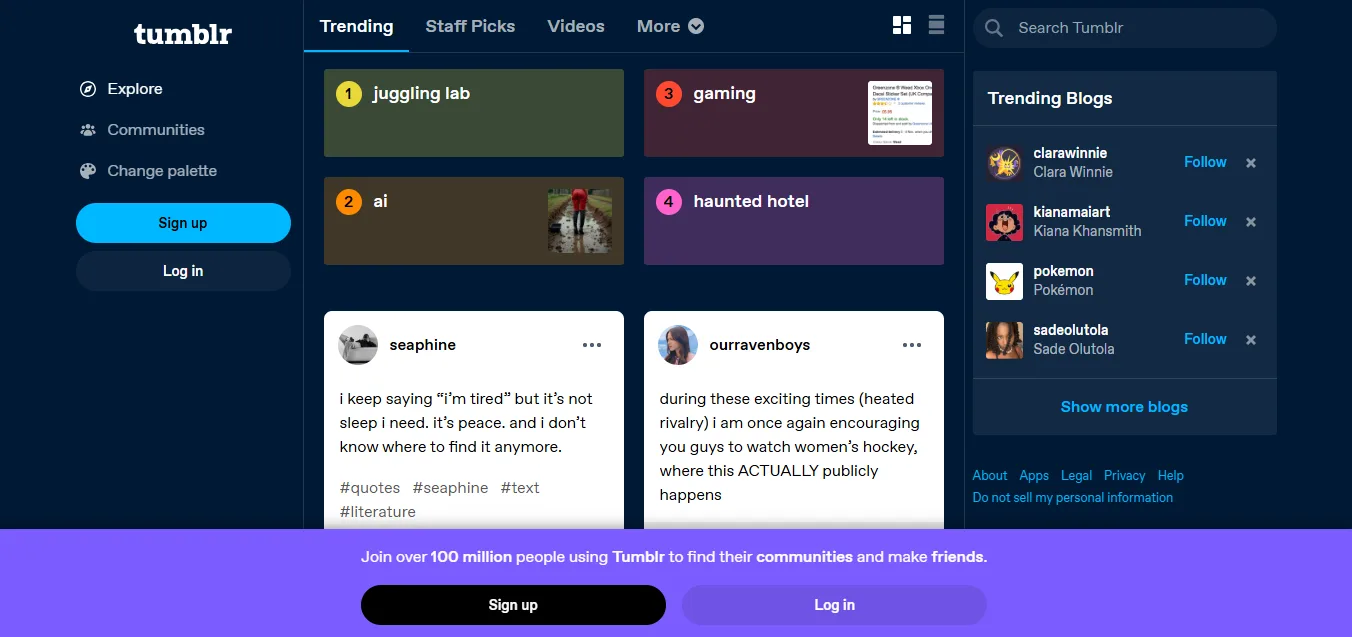Open pokemon blog Pikachu avatar
Viewport: 1352px width, 637px height.
(x=1004, y=281)
